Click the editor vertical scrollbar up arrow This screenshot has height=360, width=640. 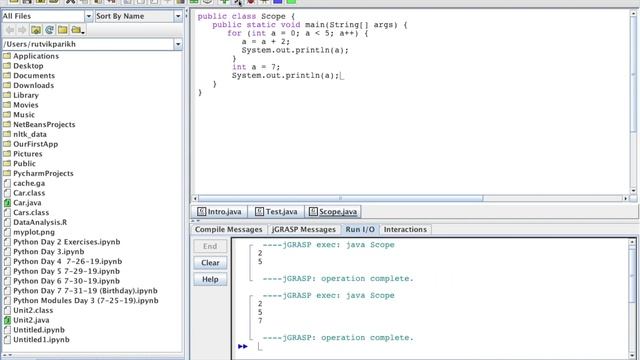[633, 13]
